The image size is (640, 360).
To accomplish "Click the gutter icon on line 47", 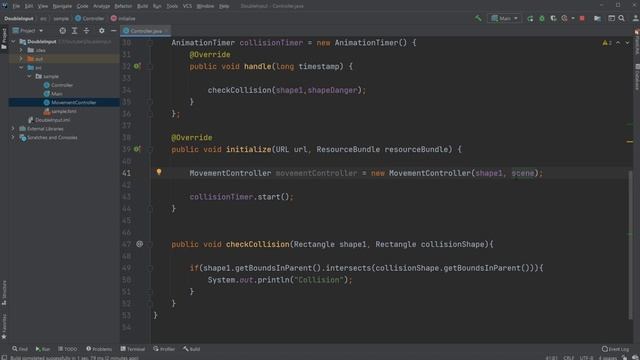I will pos(140,244).
